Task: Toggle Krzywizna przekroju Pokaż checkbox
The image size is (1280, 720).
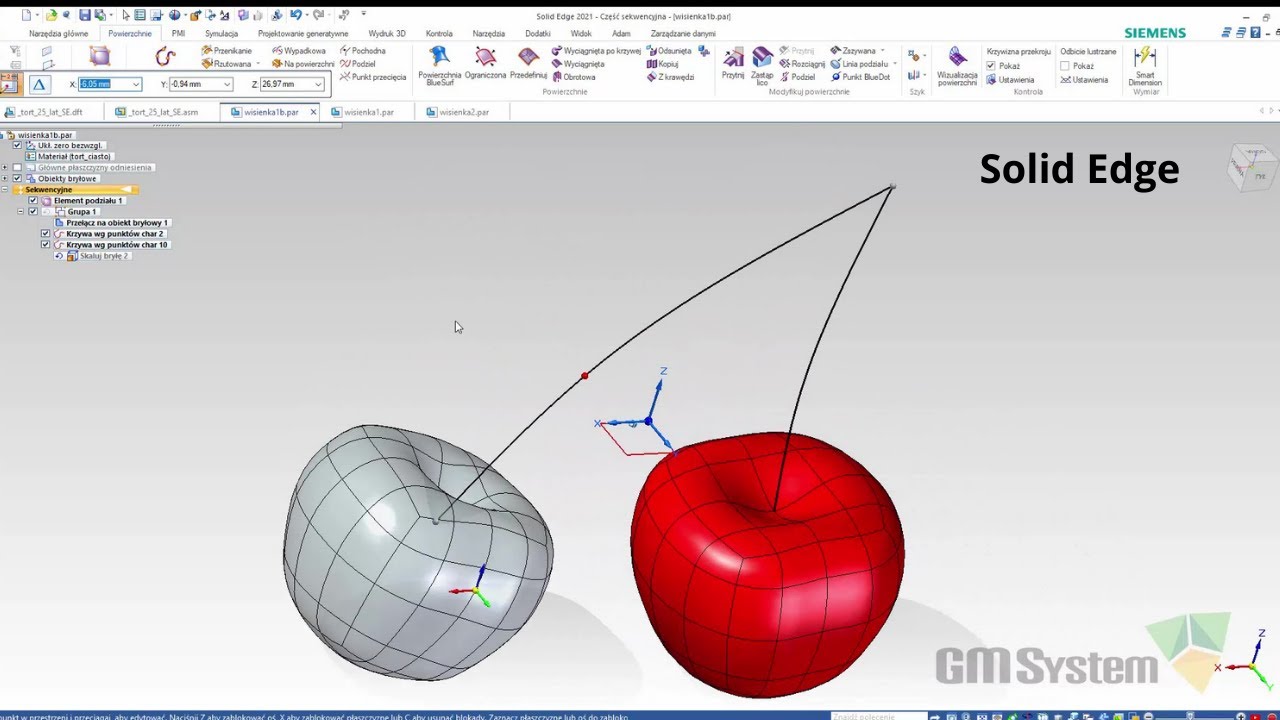Action: (991, 66)
